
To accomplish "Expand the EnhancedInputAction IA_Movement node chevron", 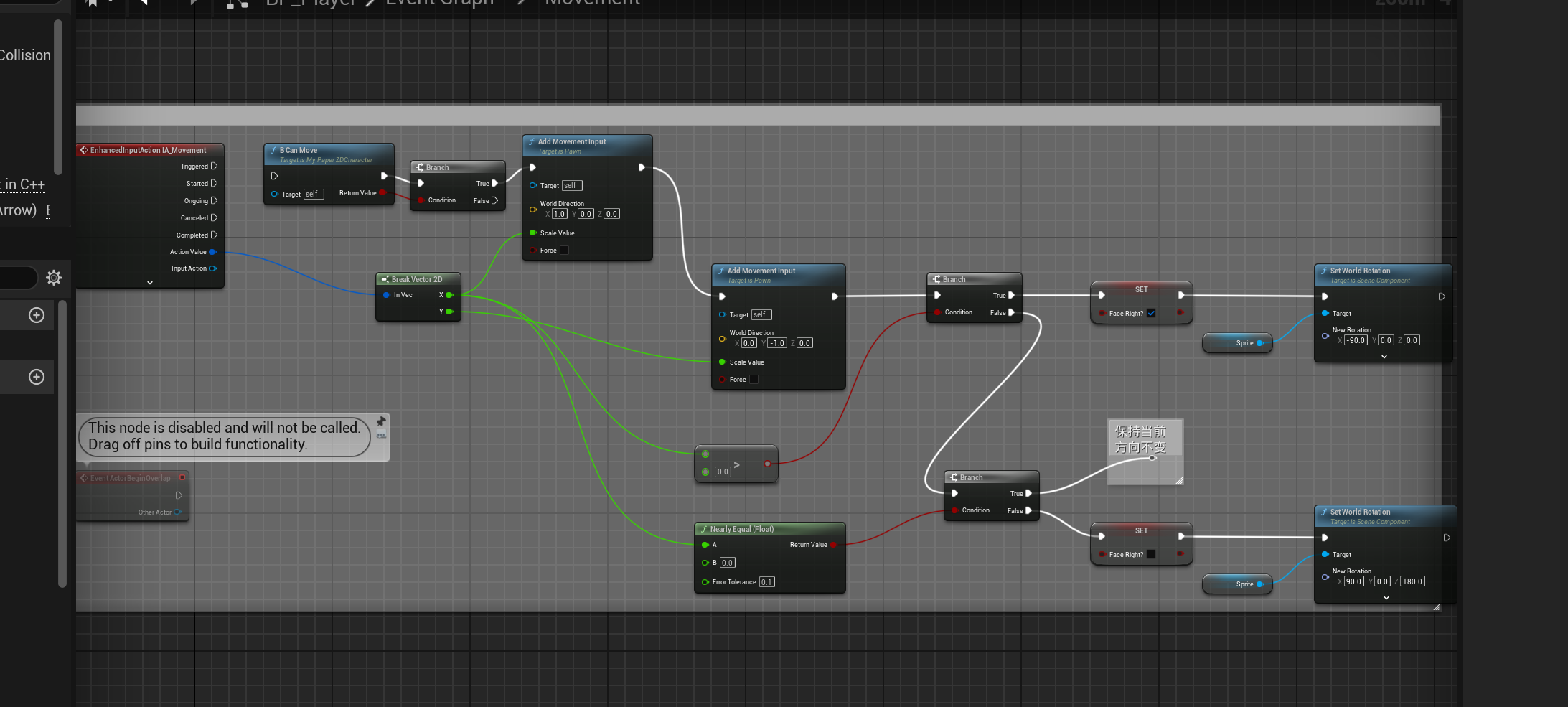I will point(150,283).
